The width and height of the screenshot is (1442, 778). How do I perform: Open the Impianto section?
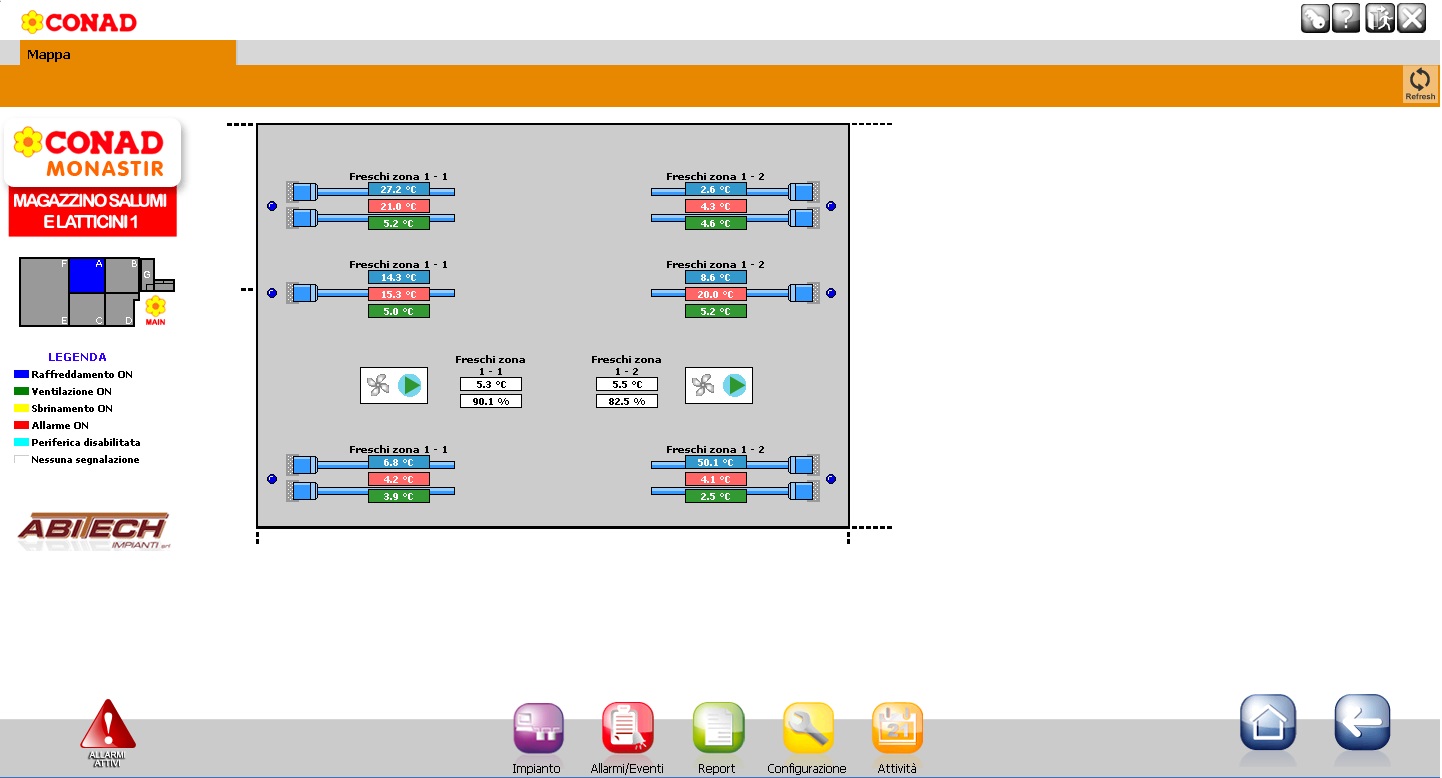538,729
